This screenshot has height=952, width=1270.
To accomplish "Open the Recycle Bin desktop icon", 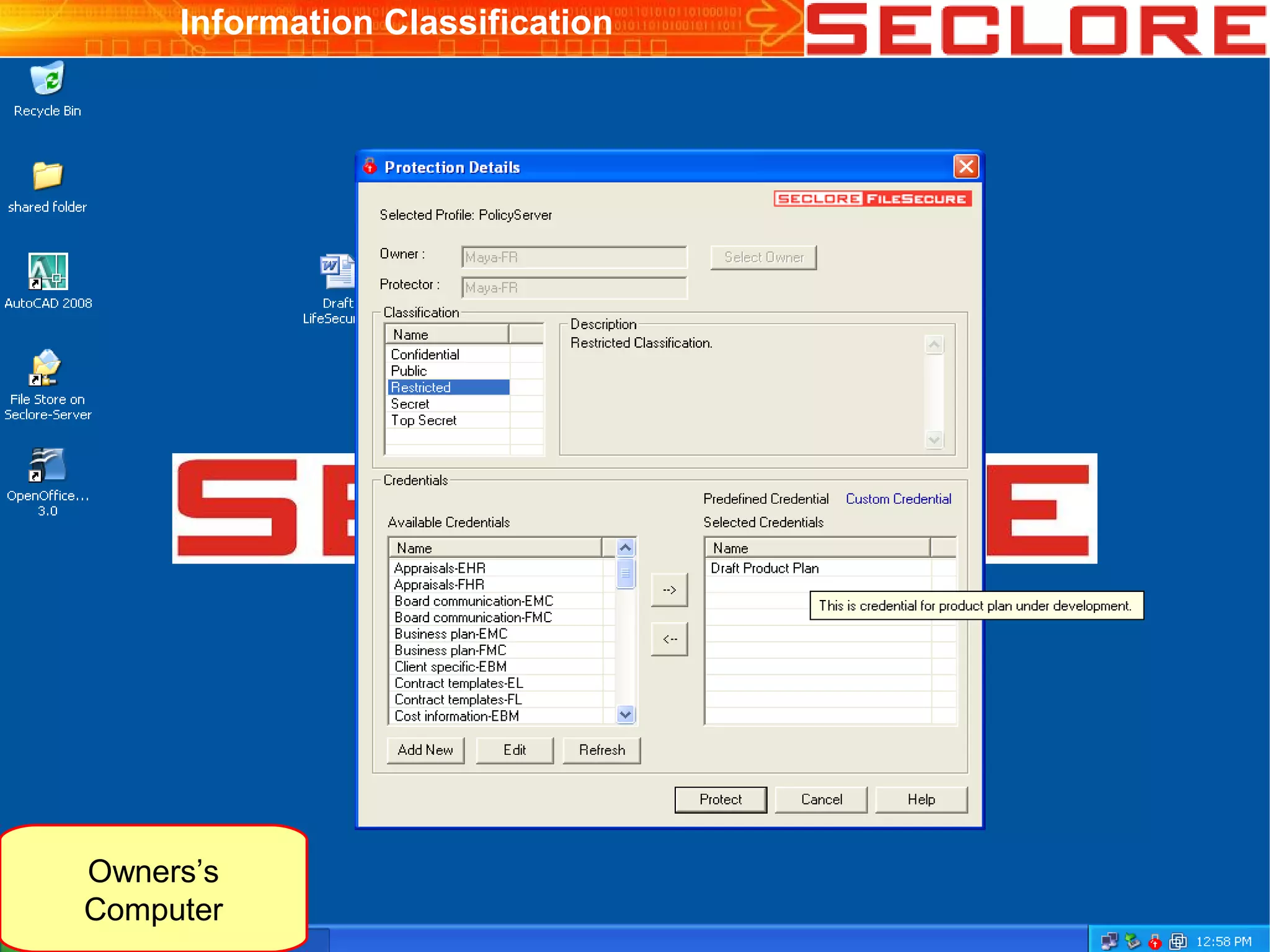I will point(47,88).
